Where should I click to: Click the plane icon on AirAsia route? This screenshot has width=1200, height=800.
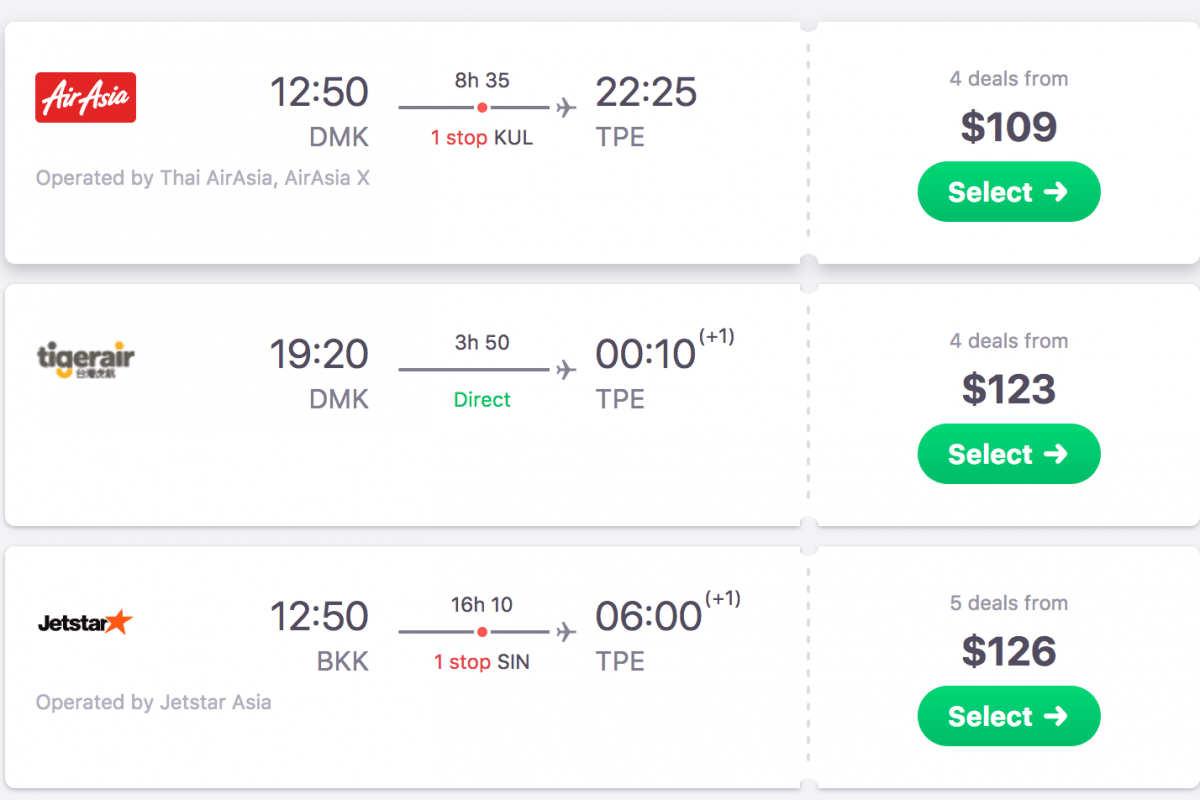[566, 107]
